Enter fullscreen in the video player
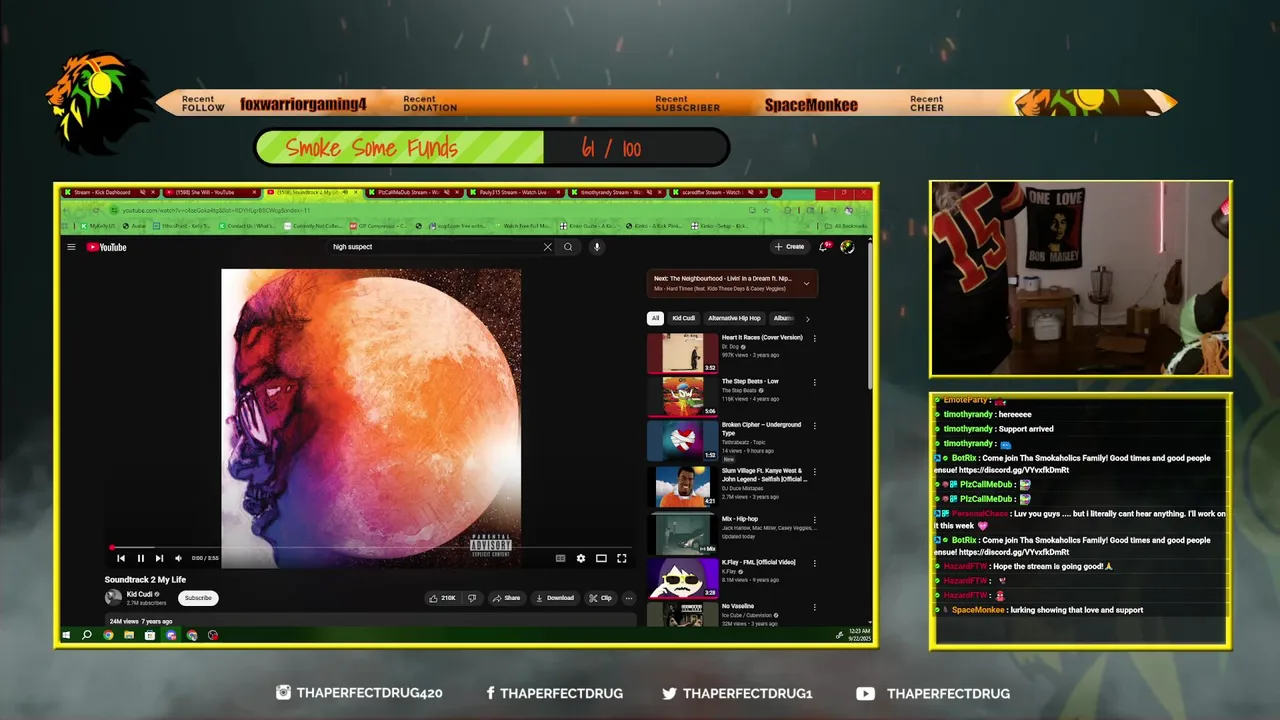The height and width of the screenshot is (720, 1280). tap(621, 558)
